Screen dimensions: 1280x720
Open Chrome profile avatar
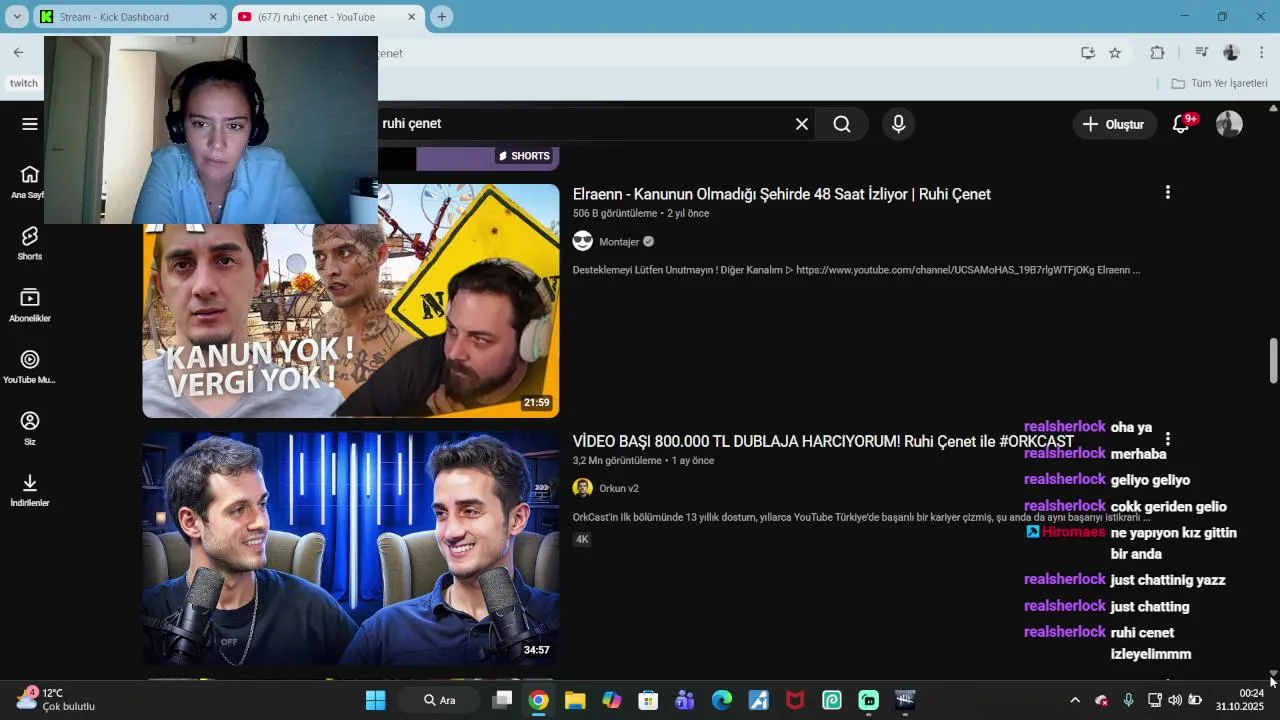(1231, 53)
